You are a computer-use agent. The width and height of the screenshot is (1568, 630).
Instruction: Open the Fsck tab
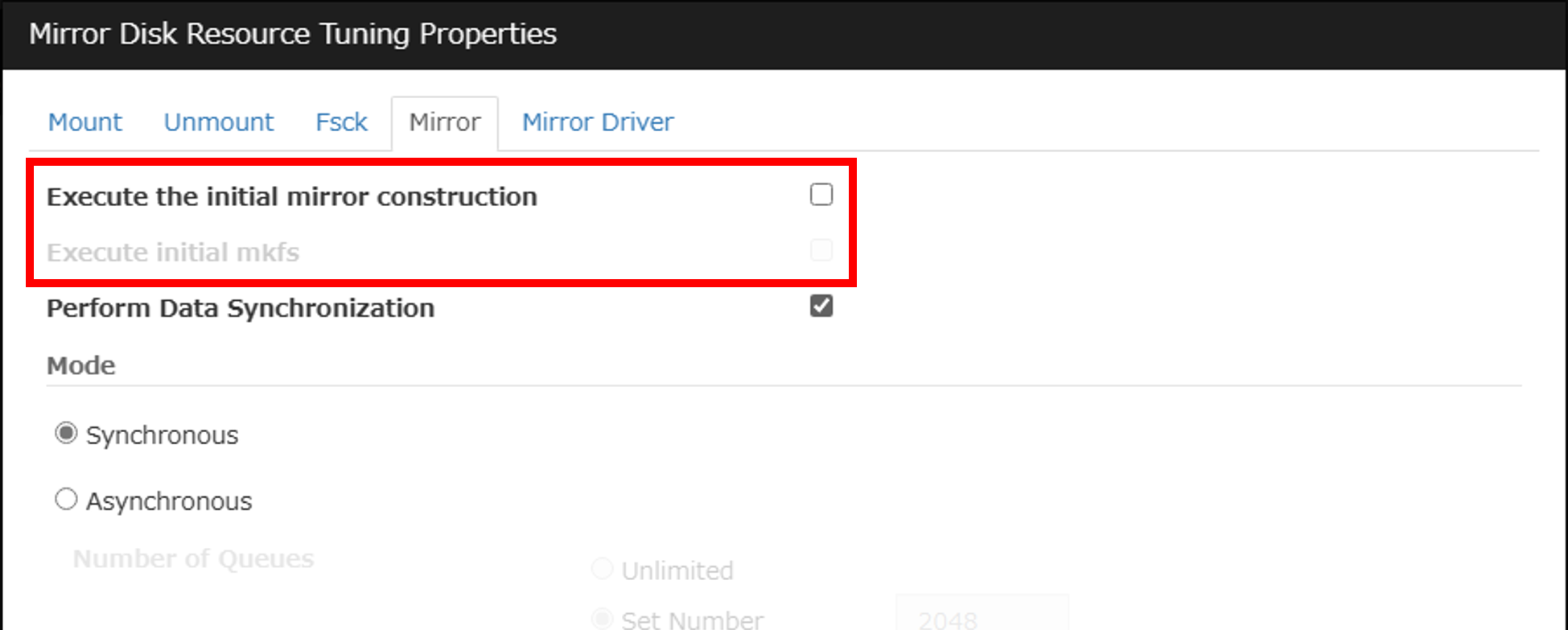coord(341,121)
